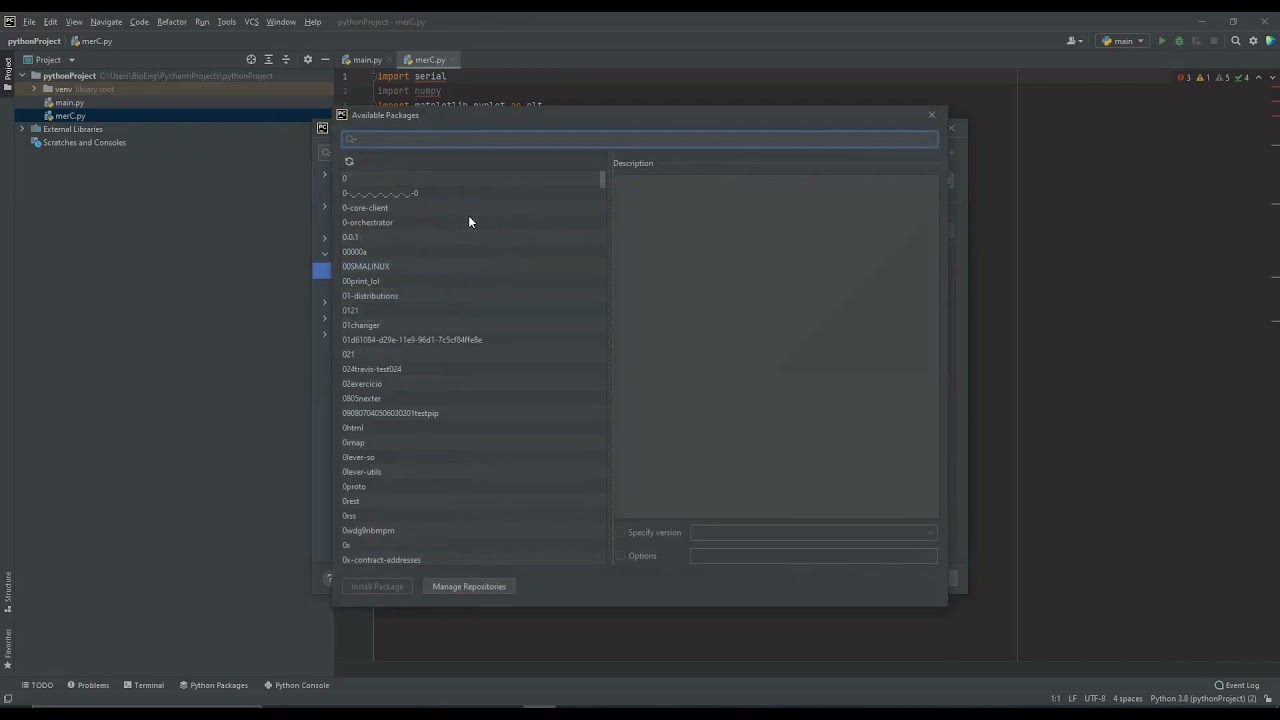Open the main run configuration dropdown

pos(1122,41)
